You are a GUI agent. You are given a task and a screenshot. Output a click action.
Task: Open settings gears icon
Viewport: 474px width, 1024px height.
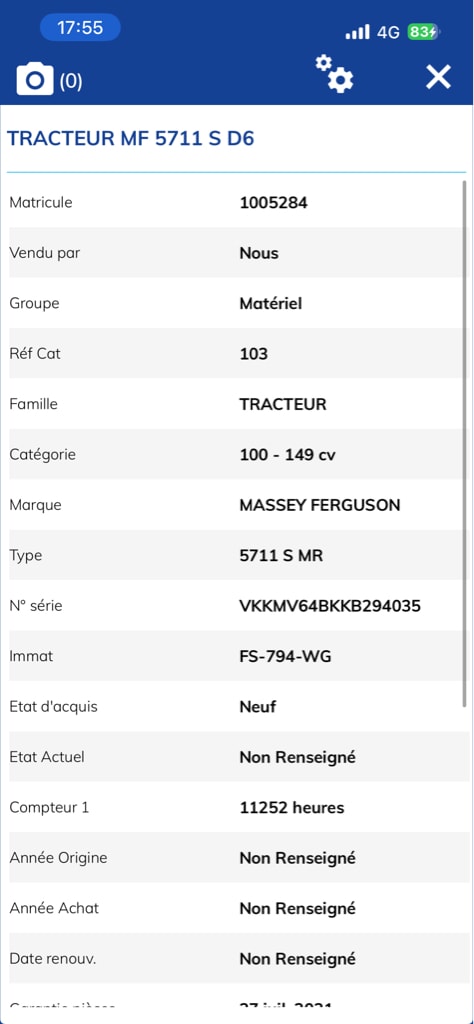(334, 74)
